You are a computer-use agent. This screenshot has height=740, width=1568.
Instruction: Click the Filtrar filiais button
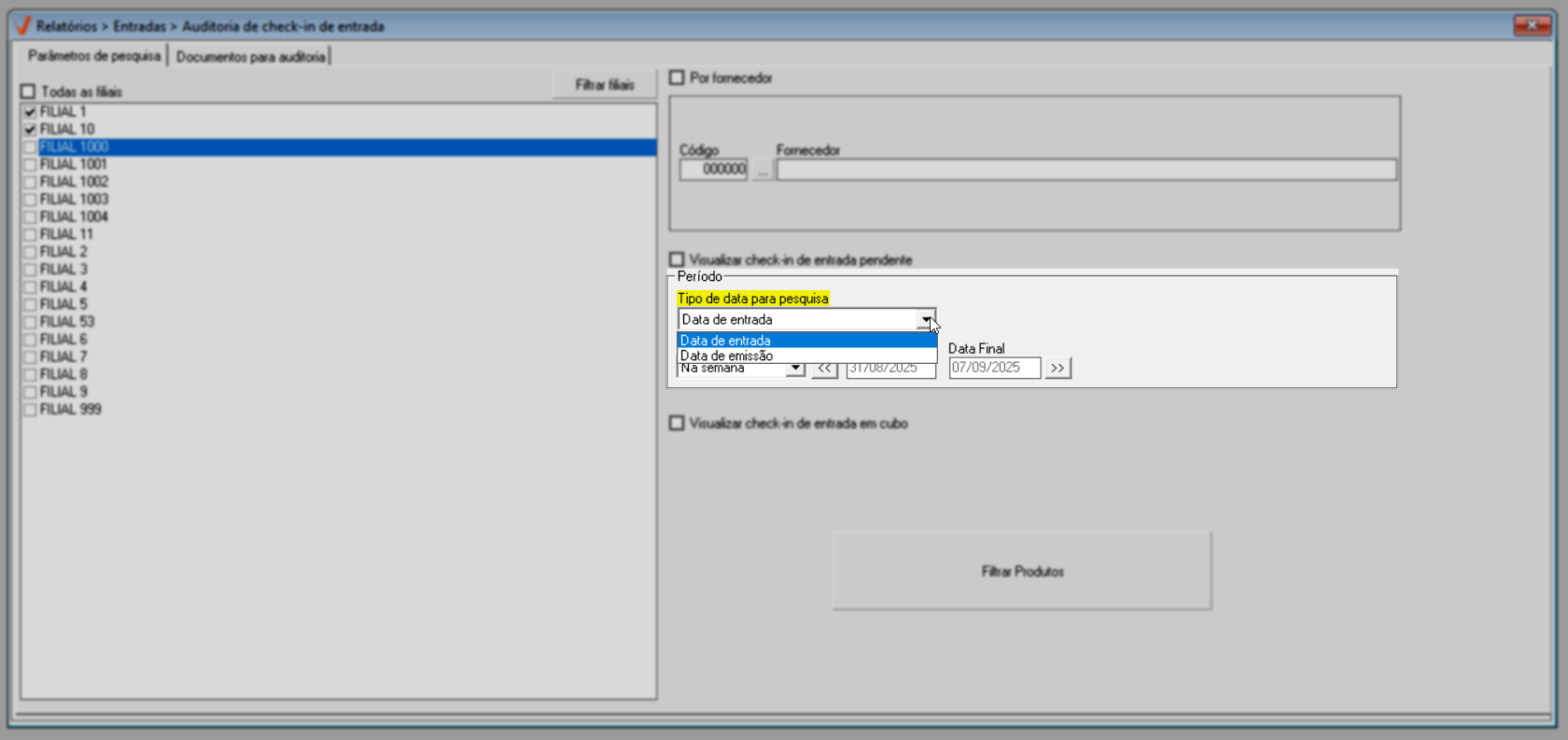604,85
